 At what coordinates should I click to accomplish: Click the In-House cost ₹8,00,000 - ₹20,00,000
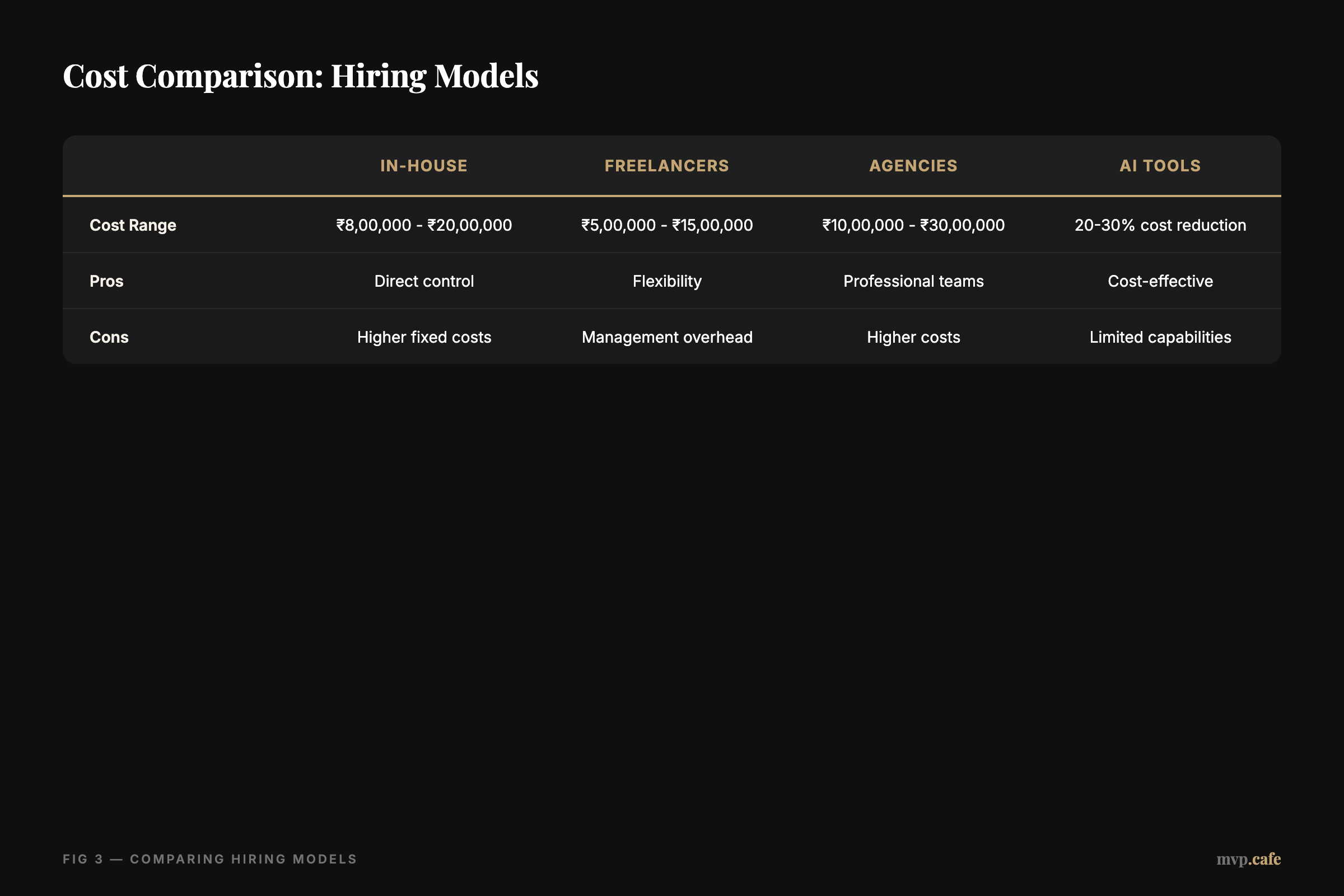(423, 225)
